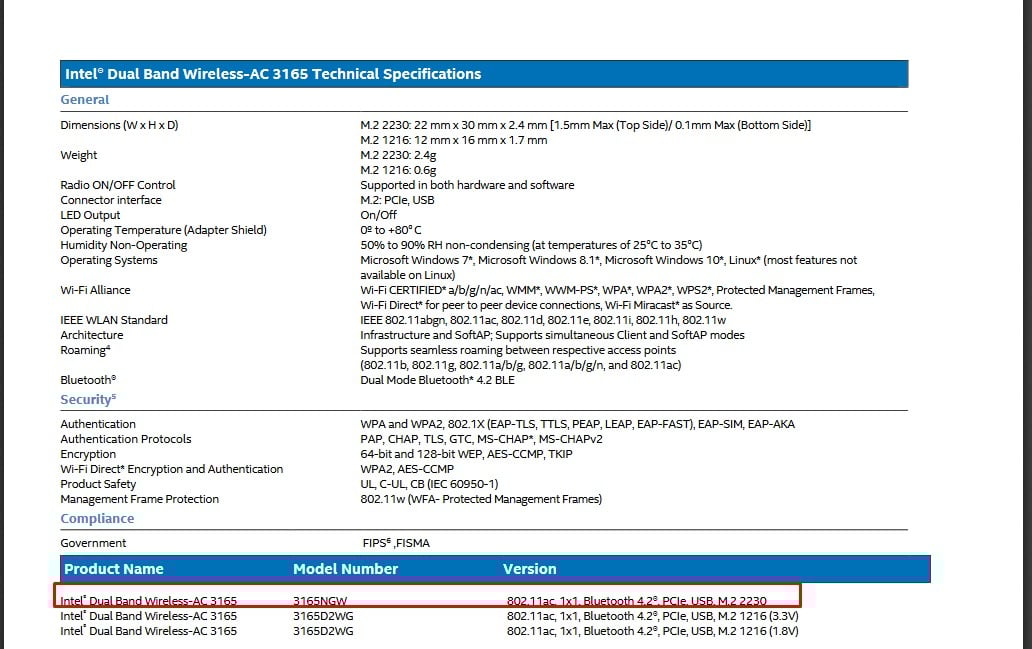Viewport: 1032px width, 649px height.
Task: Select the "UL, C-UL, CB (IEC 60950-1)" value
Action: (429, 484)
